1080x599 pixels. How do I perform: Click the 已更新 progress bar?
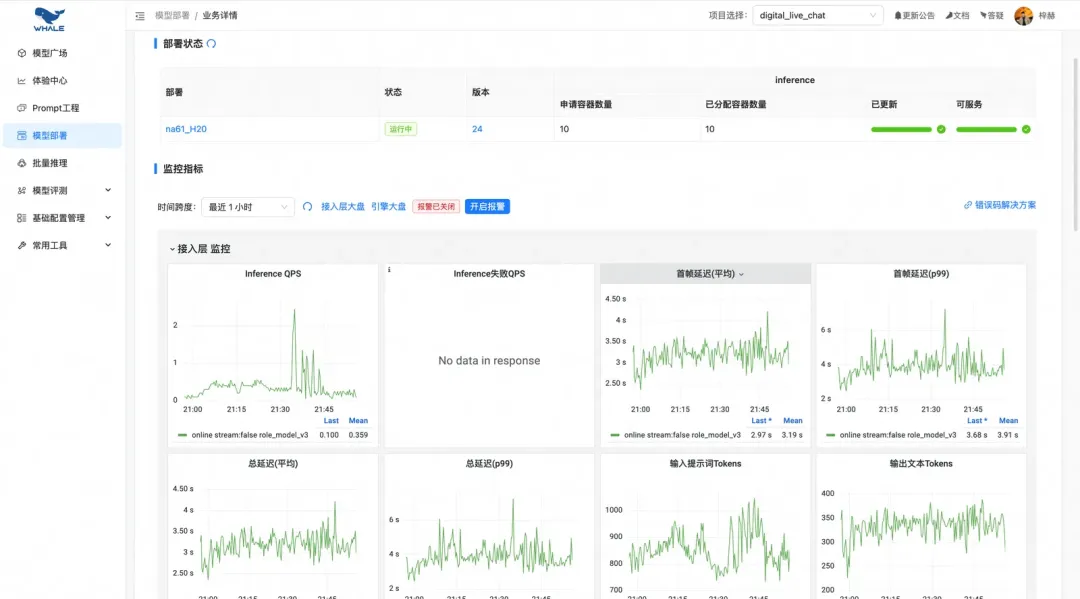[x=901, y=129]
